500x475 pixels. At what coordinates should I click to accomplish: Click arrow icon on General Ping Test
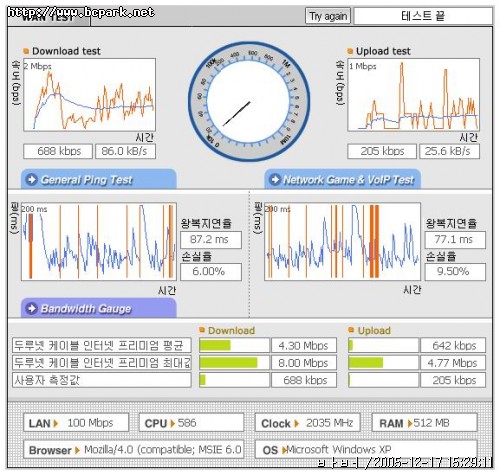tap(32, 180)
